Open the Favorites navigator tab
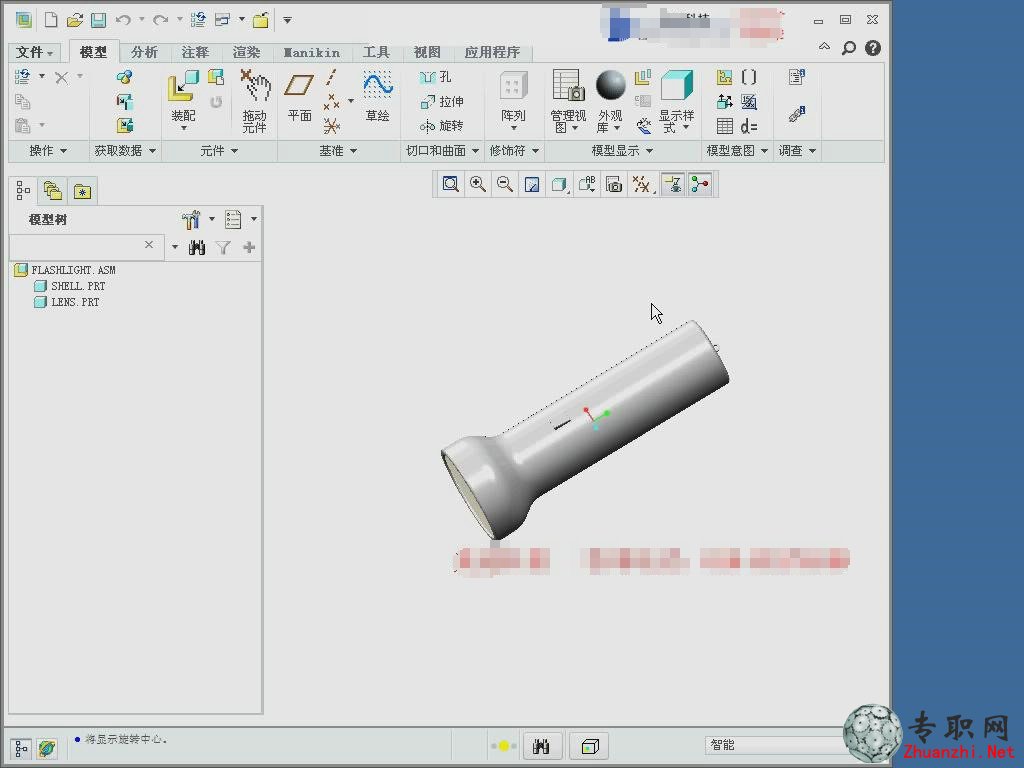This screenshot has width=1024, height=768. coord(82,191)
